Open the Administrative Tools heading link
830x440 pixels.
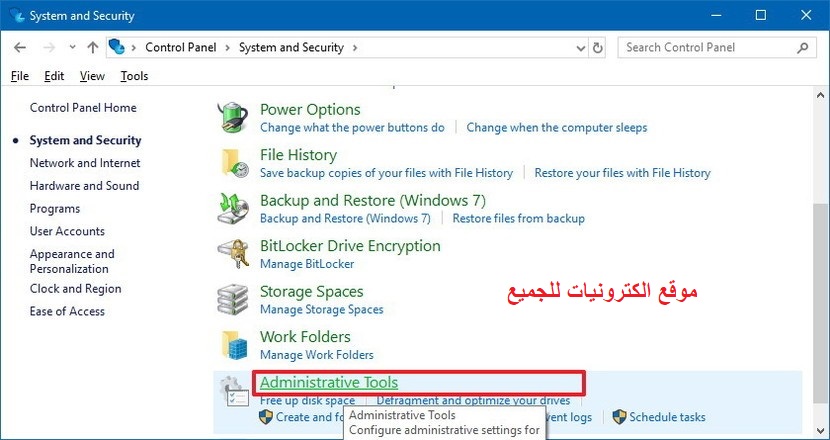click(x=329, y=382)
